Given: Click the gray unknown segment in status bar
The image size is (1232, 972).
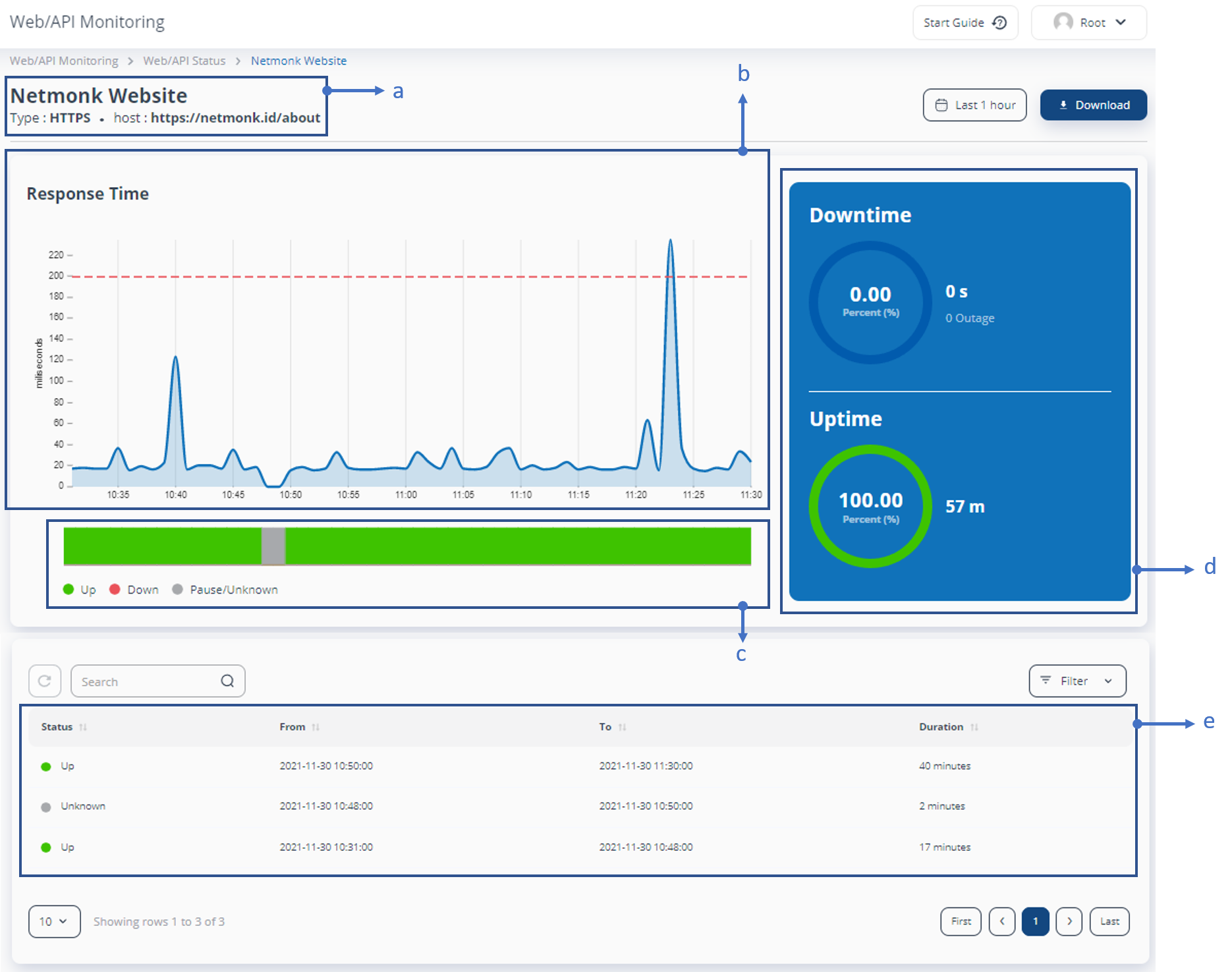Looking at the screenshot, I should tap(273, 546).
